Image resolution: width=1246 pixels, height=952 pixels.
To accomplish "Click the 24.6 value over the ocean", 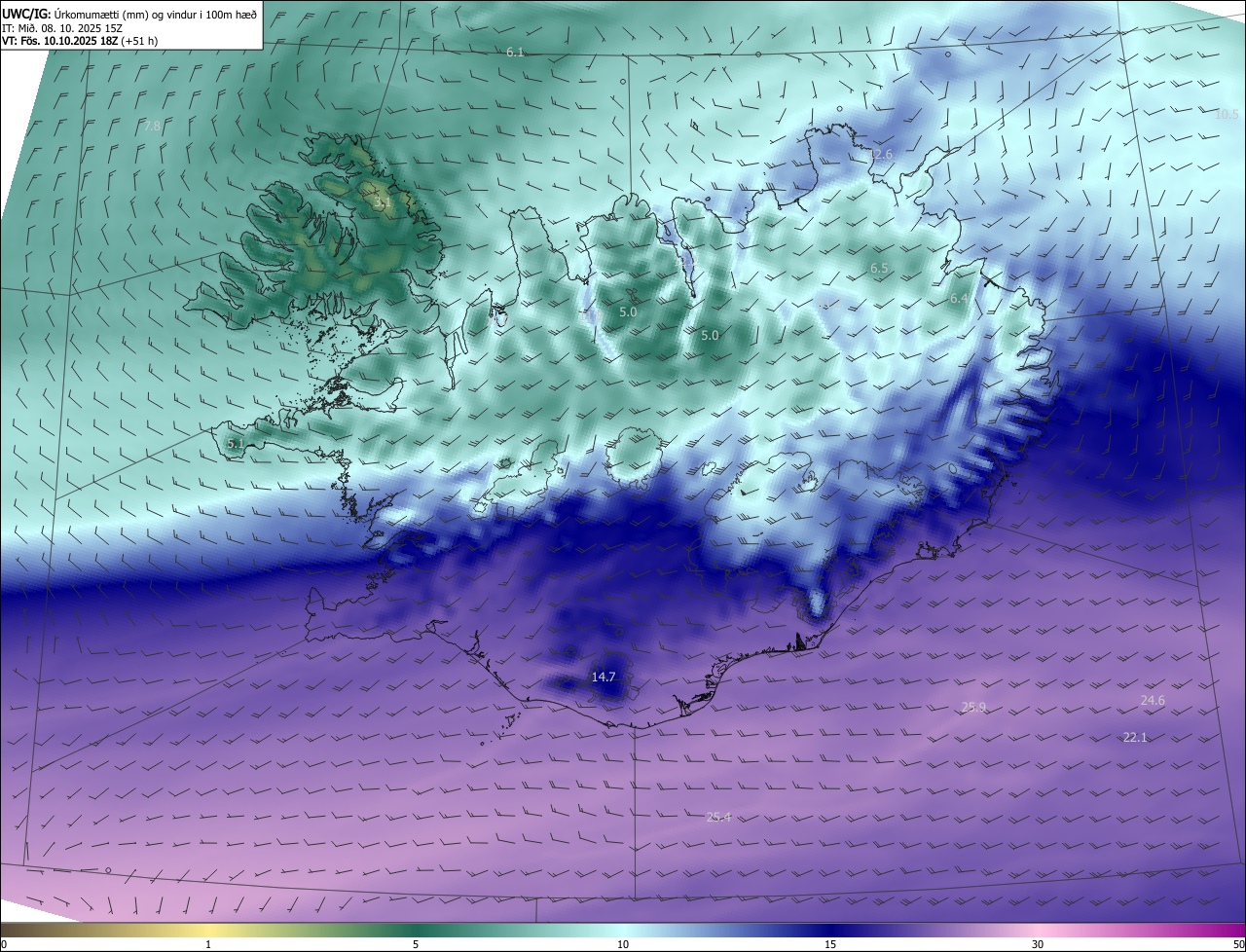I will click(1153, 700).
